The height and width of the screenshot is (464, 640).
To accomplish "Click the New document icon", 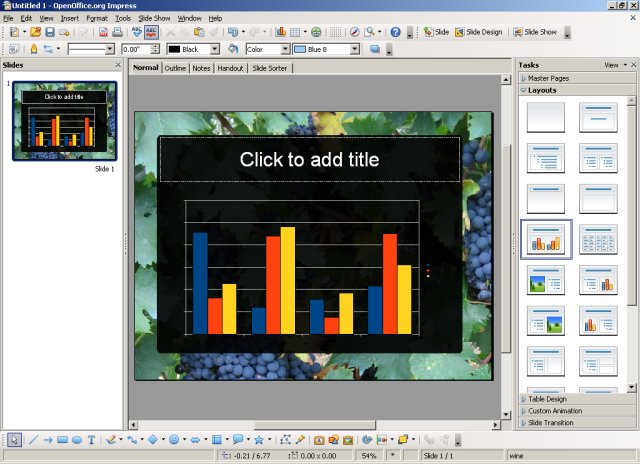I will [x=14, y=32].
